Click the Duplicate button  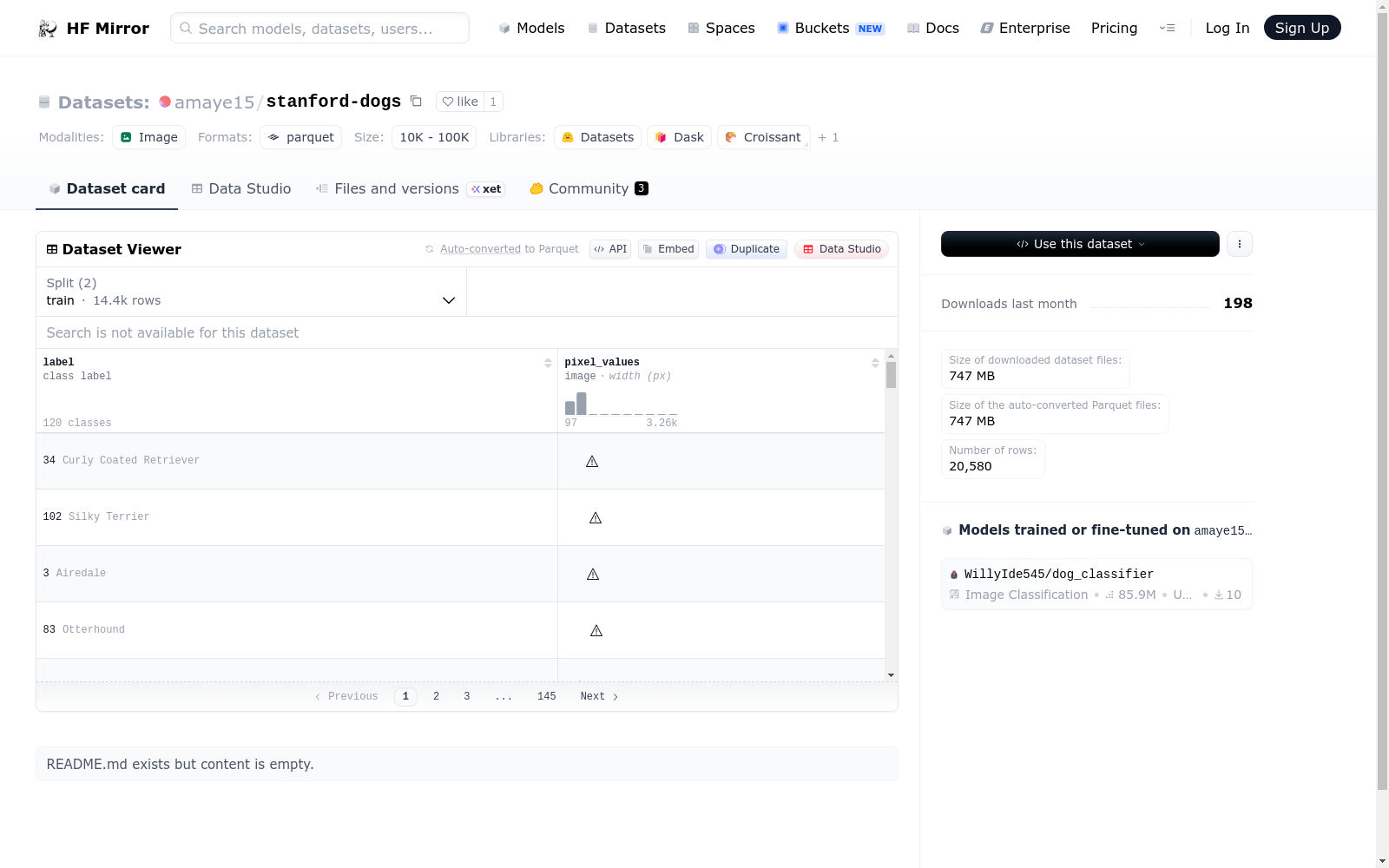click(747, 249)
